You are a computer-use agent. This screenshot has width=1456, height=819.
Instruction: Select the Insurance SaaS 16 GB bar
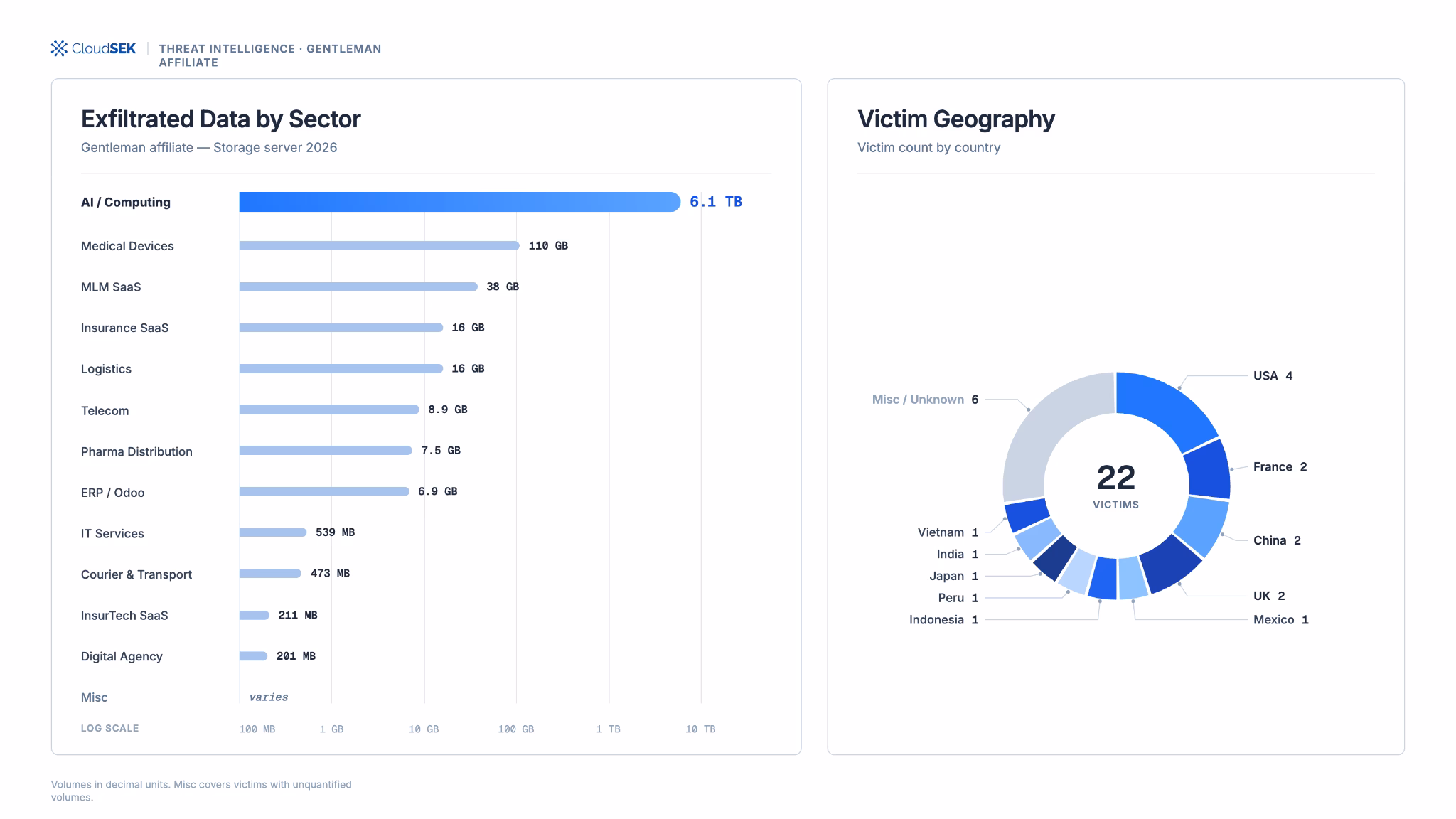[x=341, y=328]
